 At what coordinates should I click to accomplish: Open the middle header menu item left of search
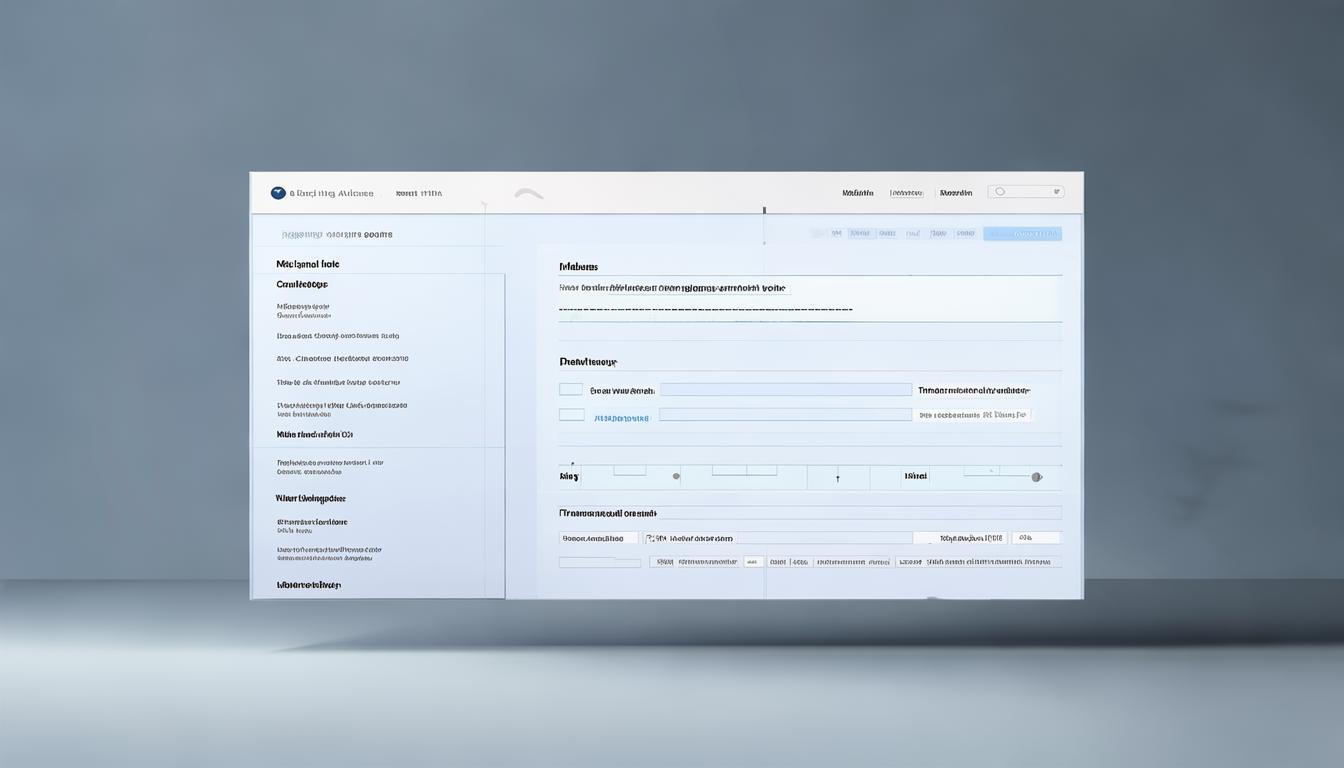(906, 193)
